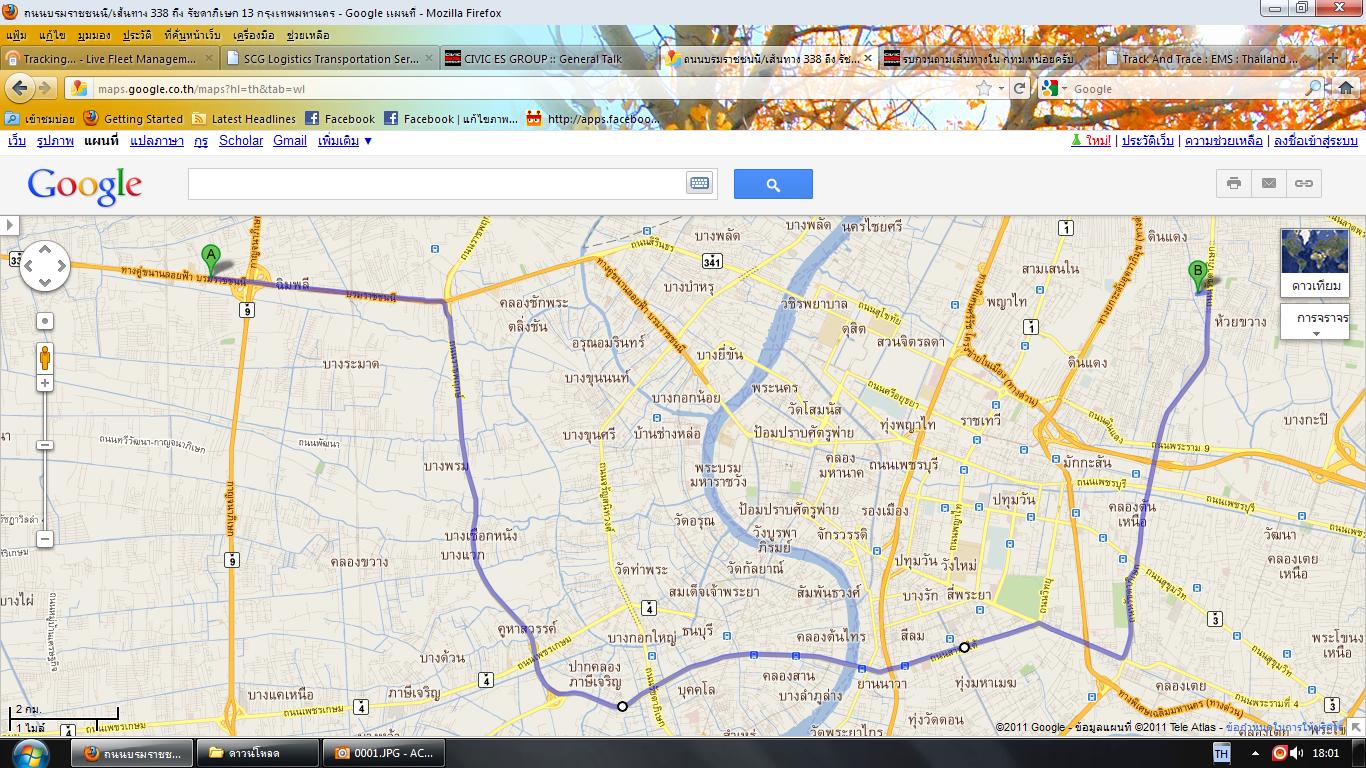Click the browser forward arrow
This screenshot has height=768, width=1366.
(45, 88)
